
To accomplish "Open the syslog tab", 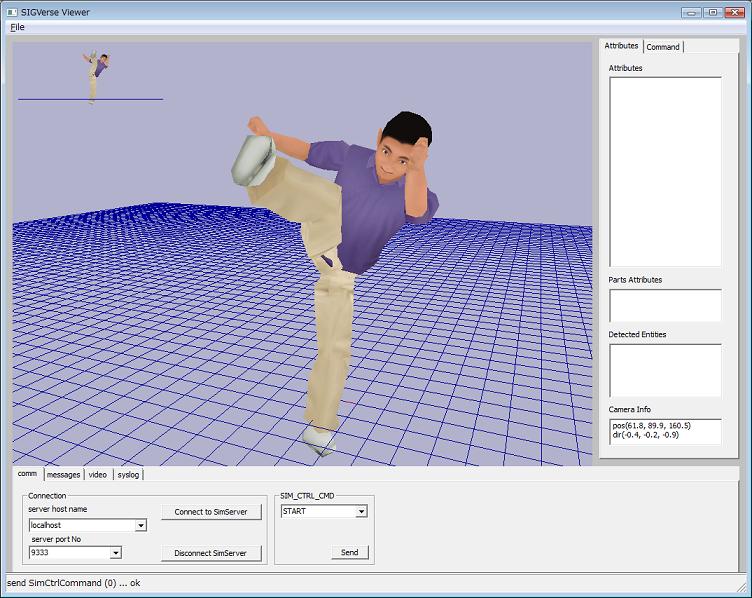I will (x=129, y=474).
